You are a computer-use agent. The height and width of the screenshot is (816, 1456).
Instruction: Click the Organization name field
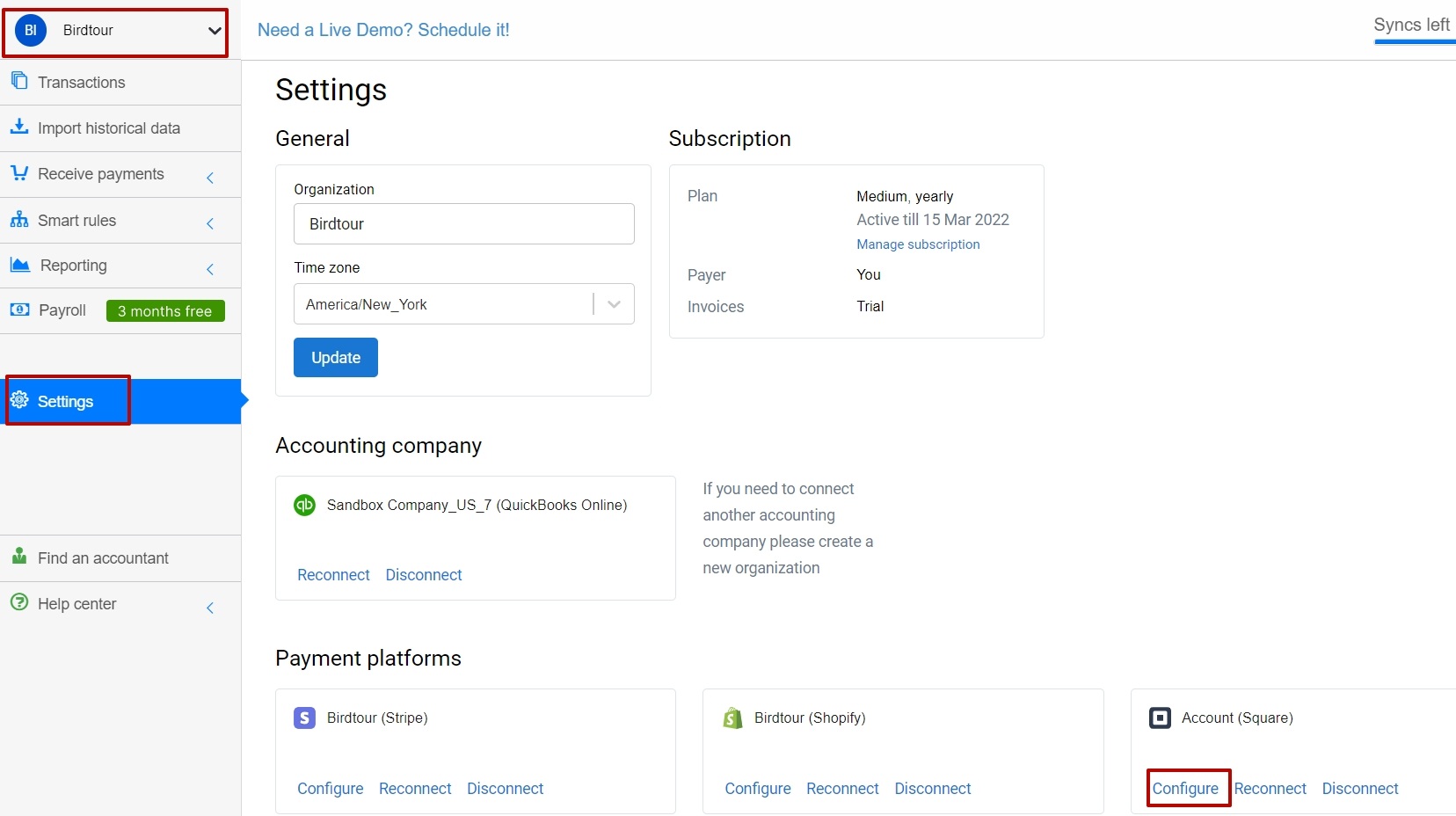464,223
